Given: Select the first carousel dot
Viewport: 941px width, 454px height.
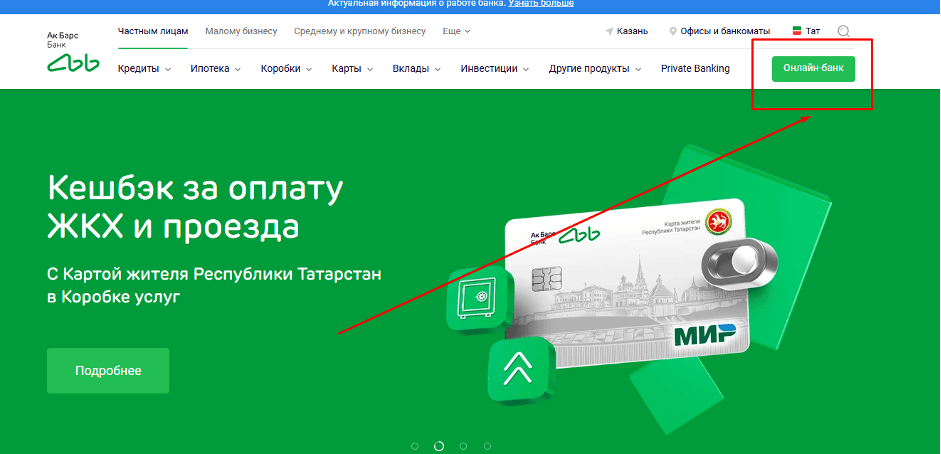Looking at the screenshot, I should tap(415, 446).
